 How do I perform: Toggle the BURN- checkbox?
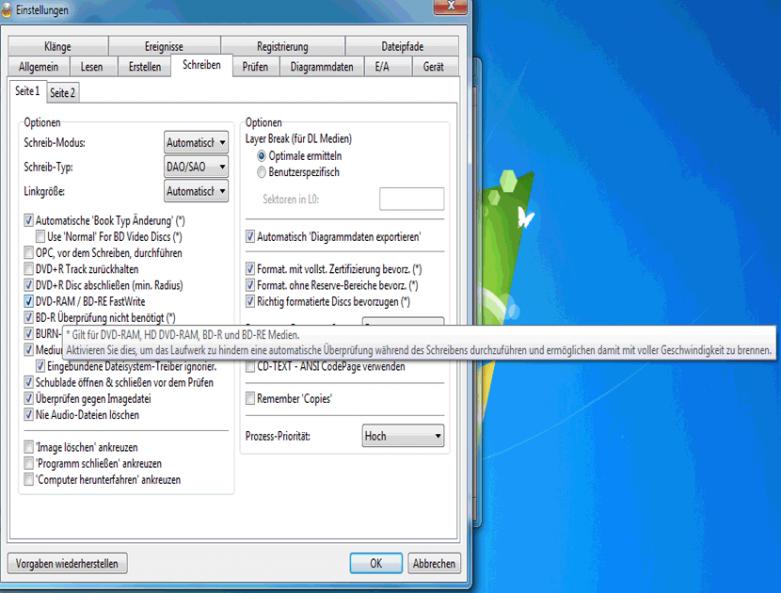click(x=29, y=334)
